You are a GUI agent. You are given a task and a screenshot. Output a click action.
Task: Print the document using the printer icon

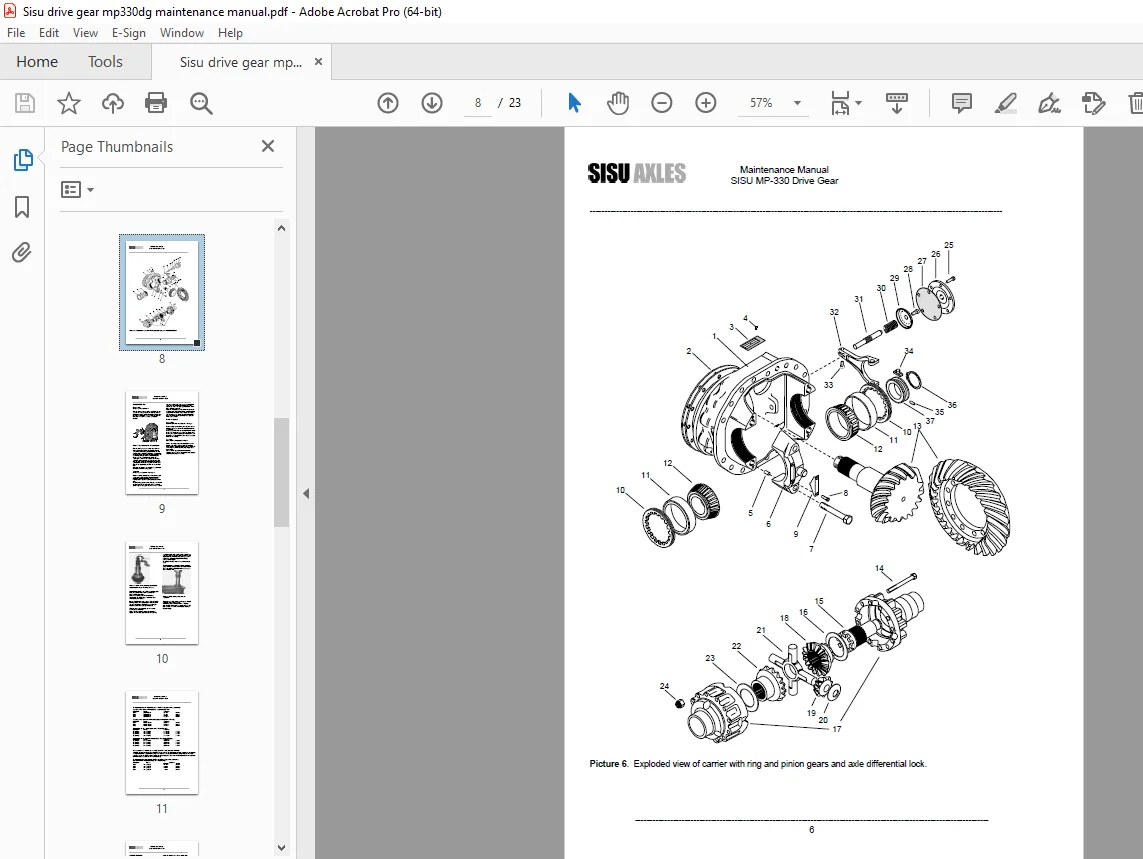coord(156,103)
